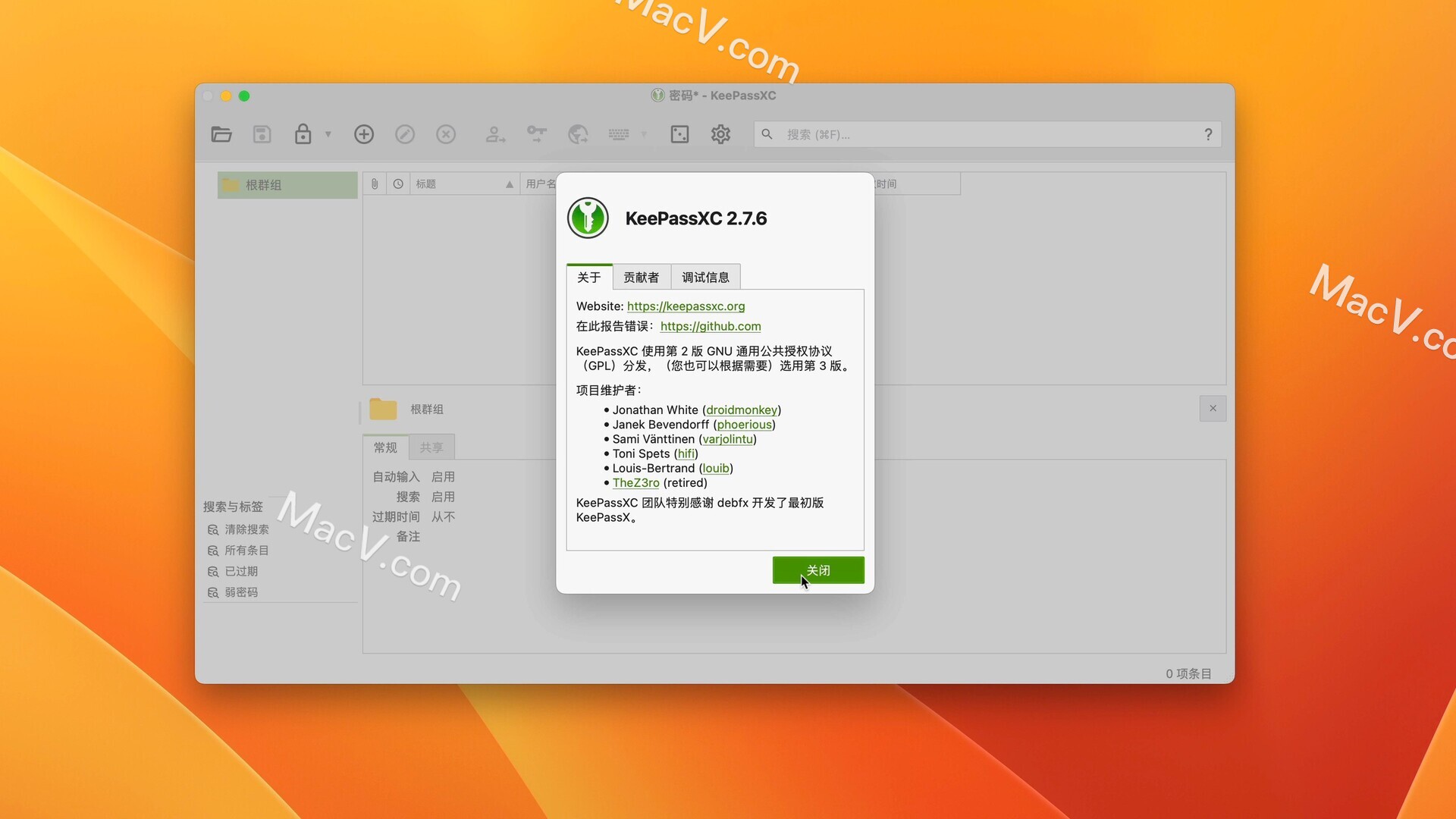Select the 共享 tab in preview panel
Viewport: 1456px width, 819px height.
tap(431, 447)
